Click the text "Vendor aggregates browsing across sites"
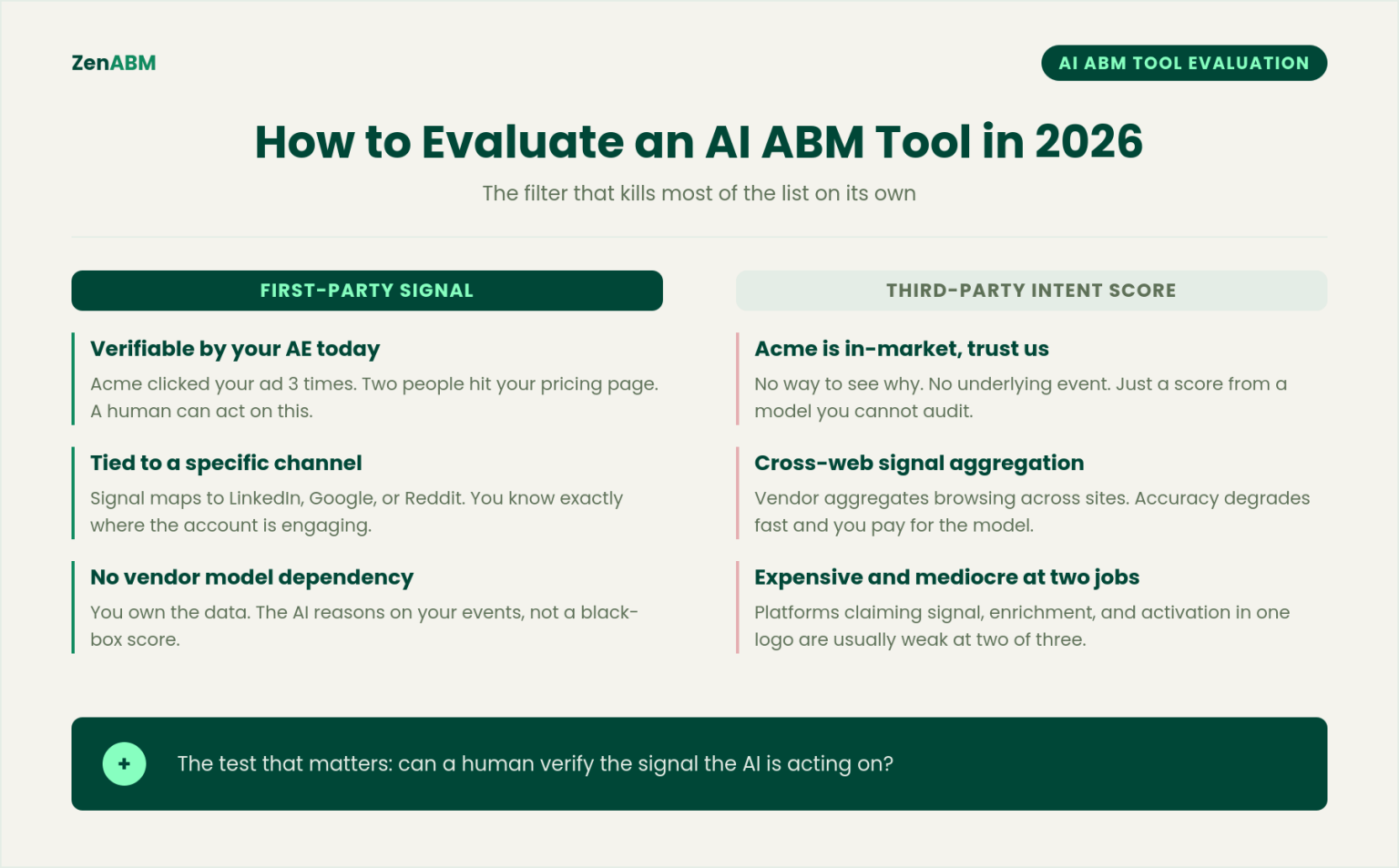1399x868 pixels. pos(941,498)
